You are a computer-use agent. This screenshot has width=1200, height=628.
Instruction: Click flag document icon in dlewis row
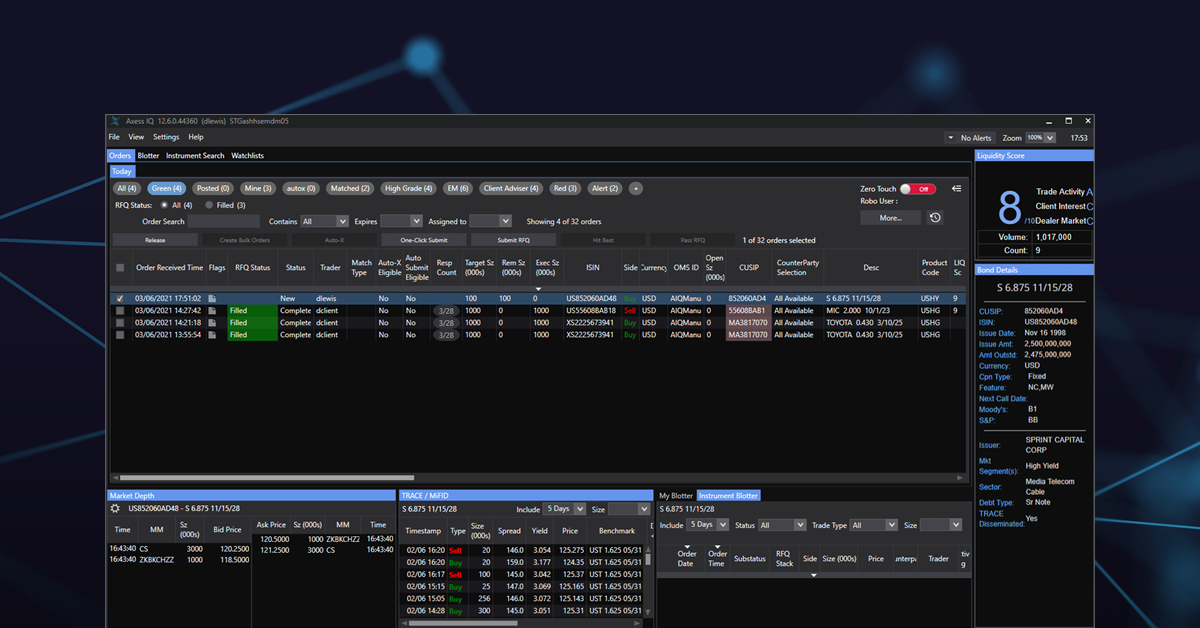tap(212, 299)
